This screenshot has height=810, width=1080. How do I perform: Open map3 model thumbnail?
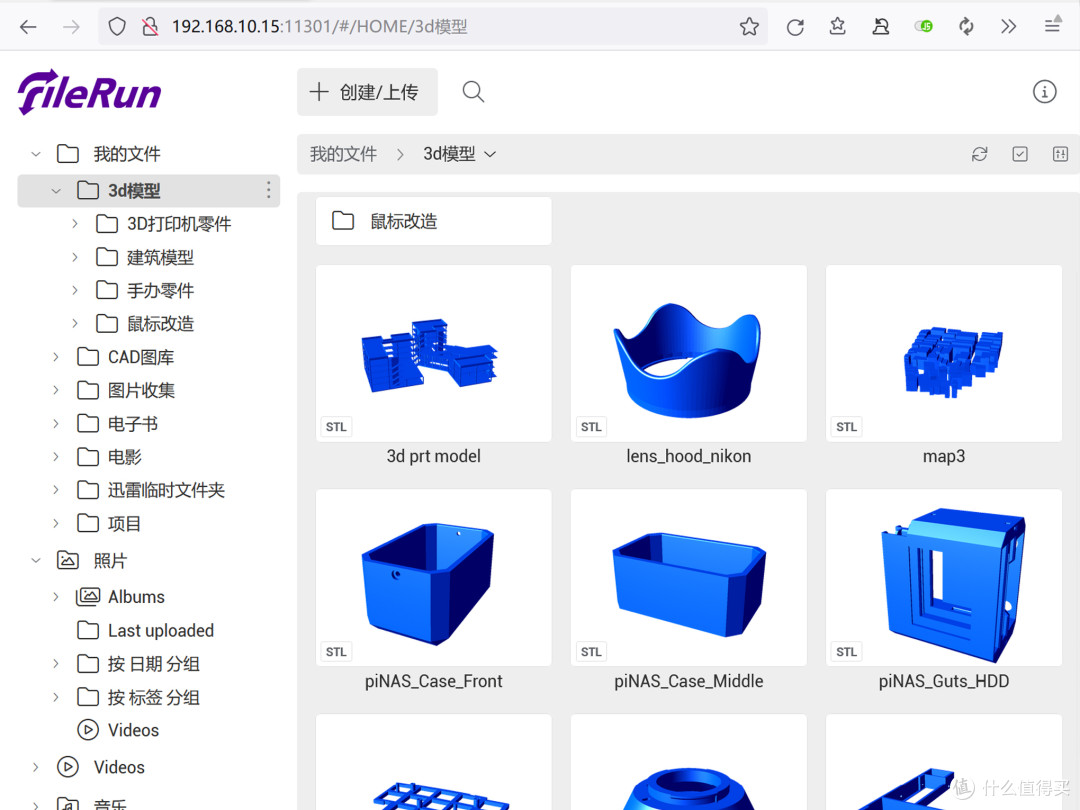tap(944, 353)
